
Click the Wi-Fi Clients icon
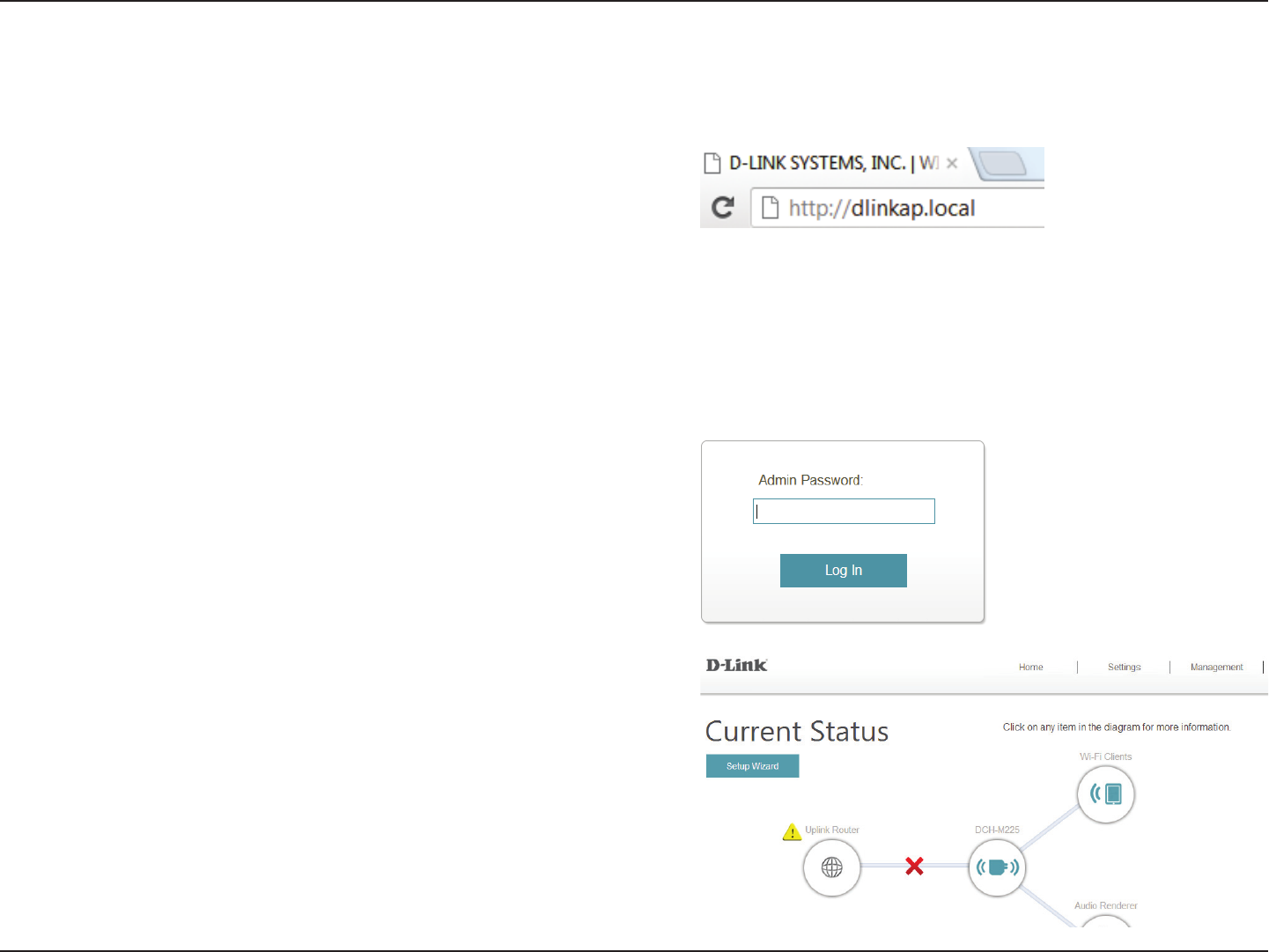pos(1106,794)
